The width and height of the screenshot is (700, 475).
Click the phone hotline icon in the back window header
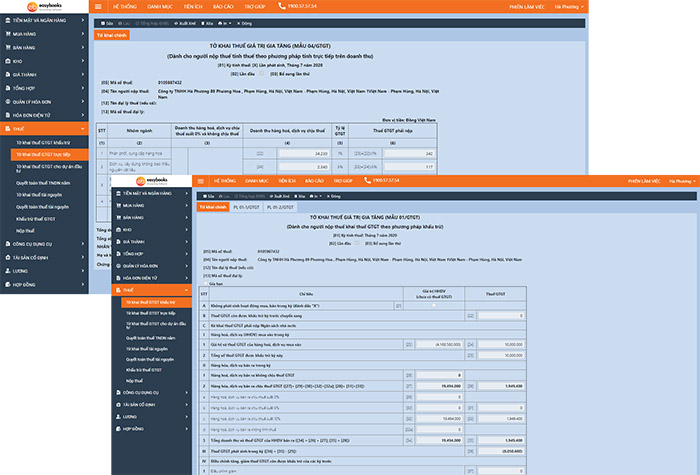click(281, 6)
